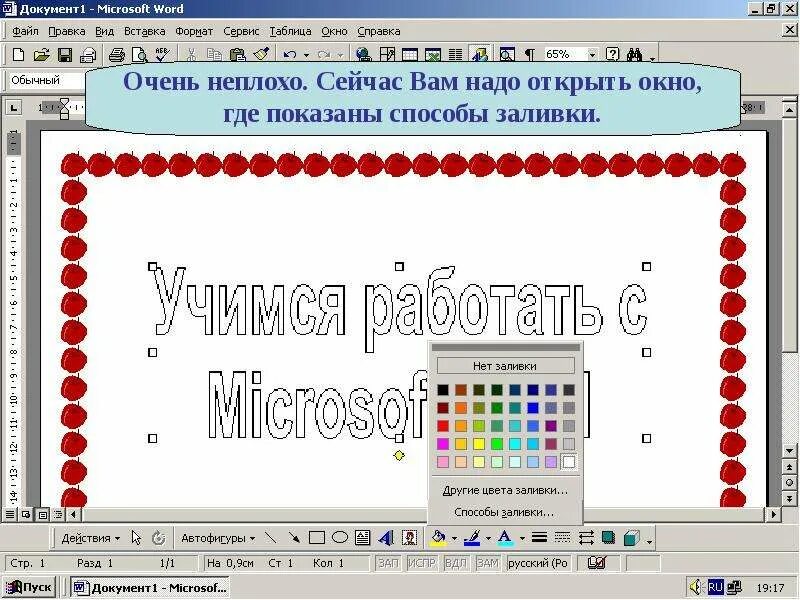Pick the Line drawing tool

271,538
